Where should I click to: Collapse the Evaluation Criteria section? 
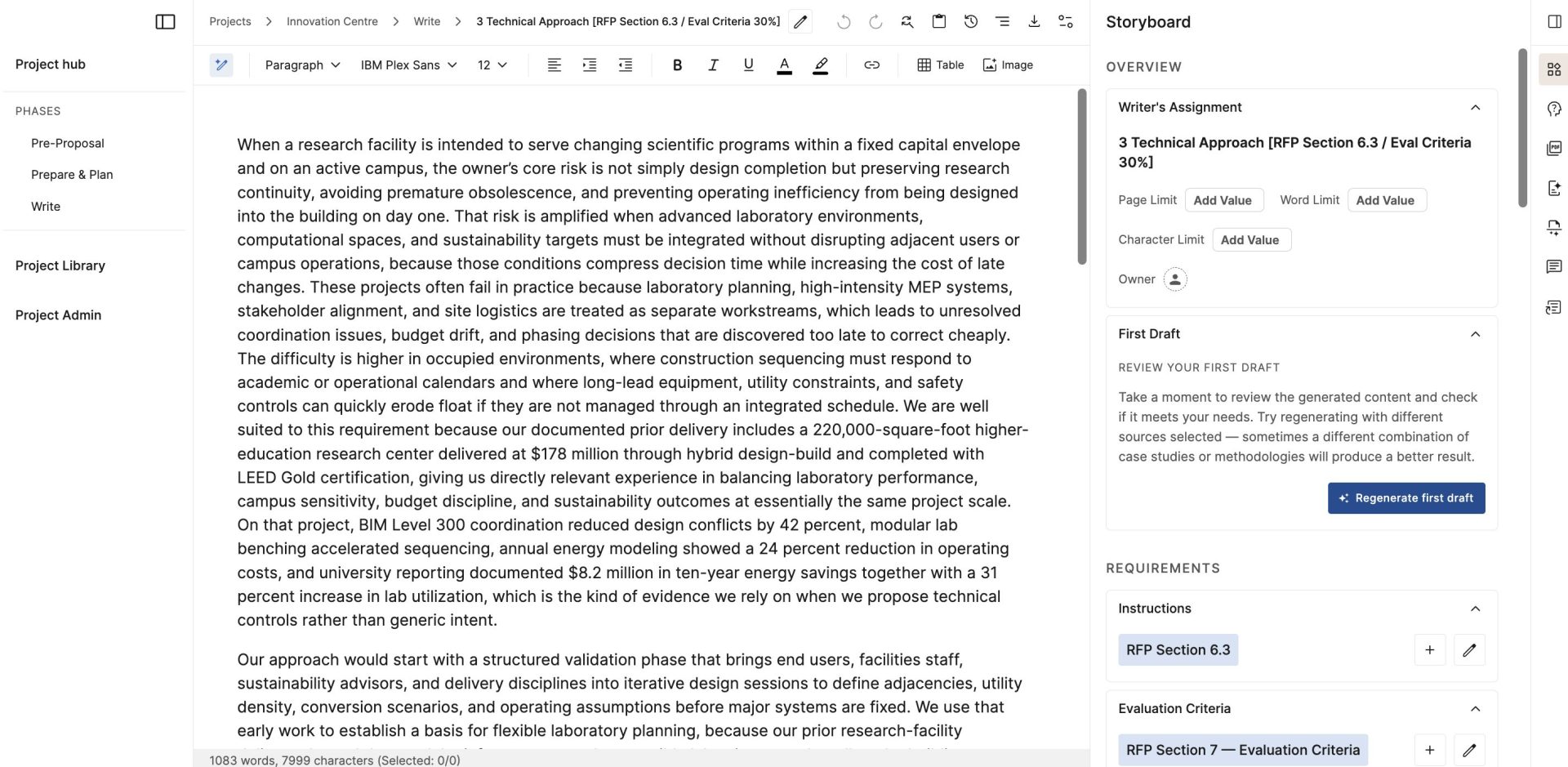1475,709
